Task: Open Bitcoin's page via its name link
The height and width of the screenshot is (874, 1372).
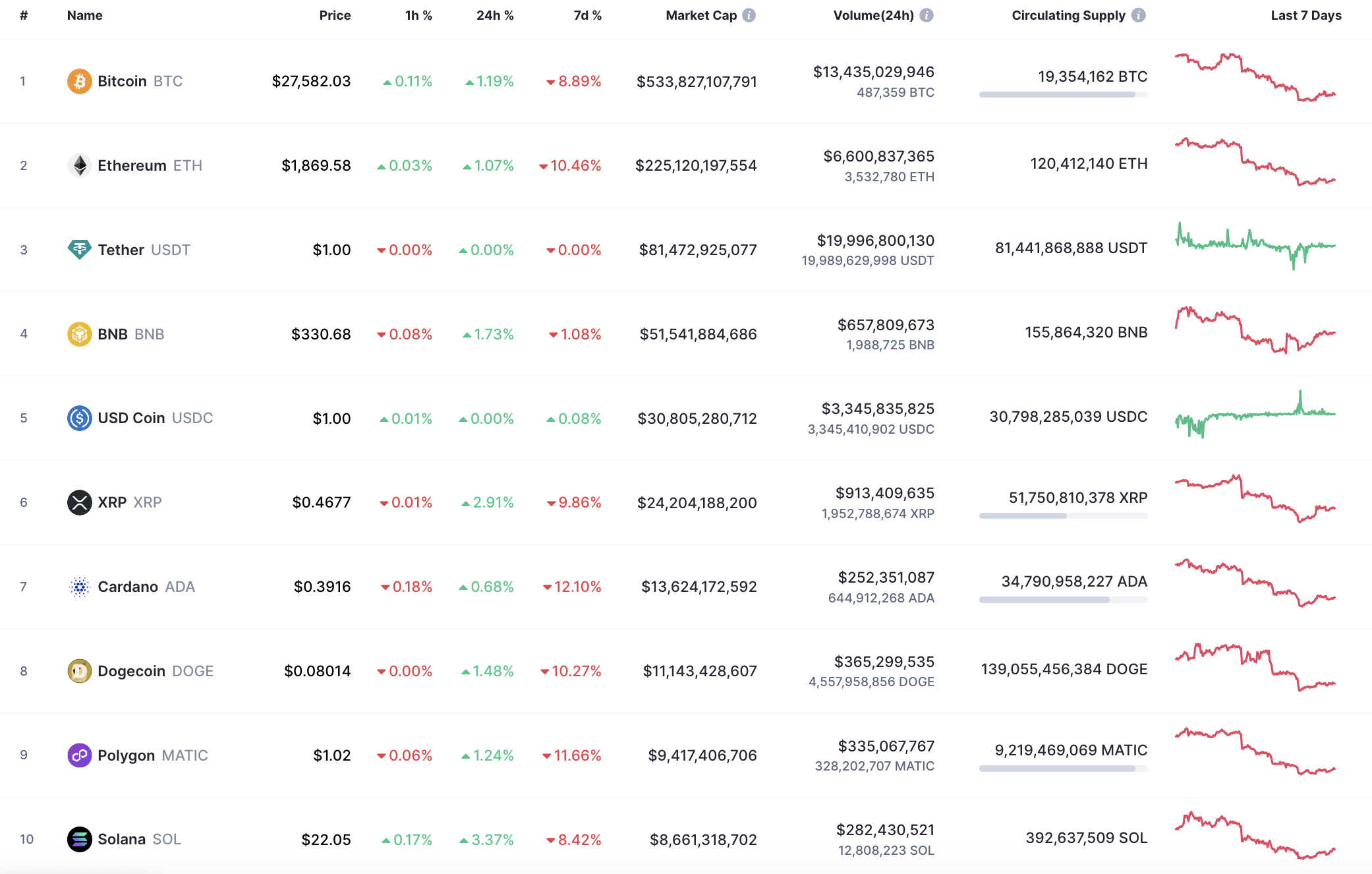Action: [x=122, y=81]
